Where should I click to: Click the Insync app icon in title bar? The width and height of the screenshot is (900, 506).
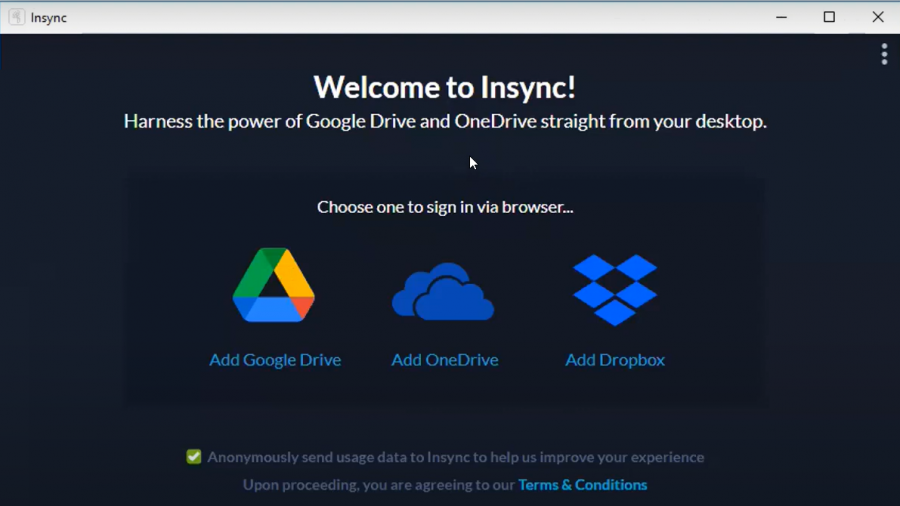[x=17, y=17]
